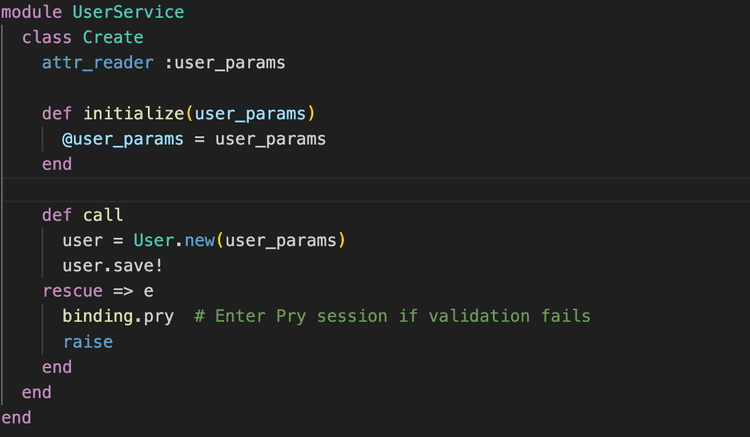Click the rescue keyword

pos(72,291)
